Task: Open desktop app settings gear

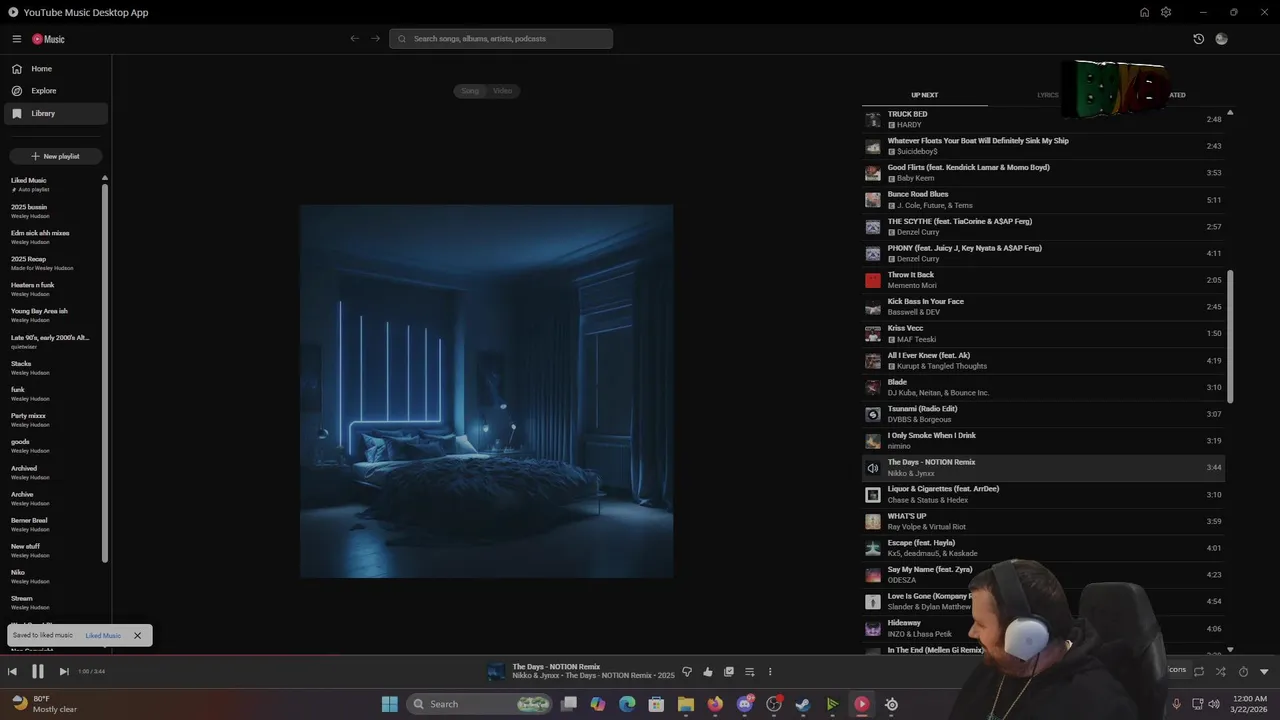Action: tap(1166, 12)
